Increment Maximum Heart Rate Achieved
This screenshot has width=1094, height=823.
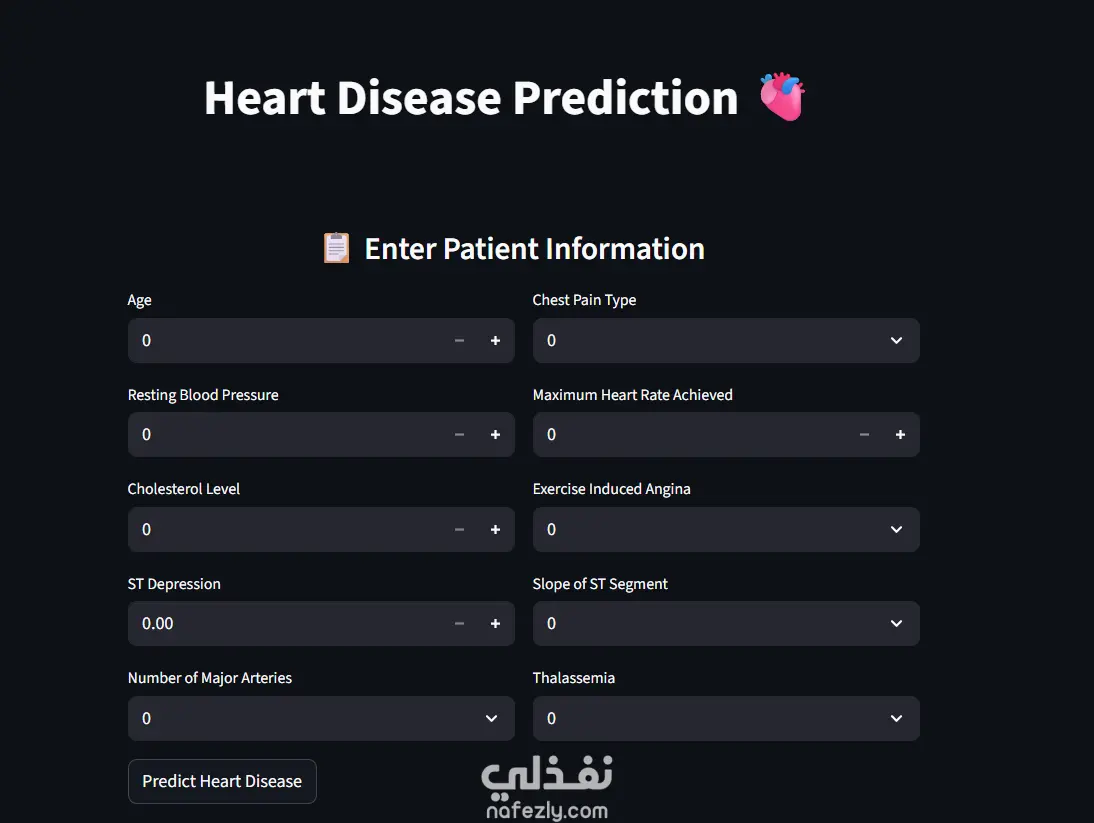coord(900,435)
